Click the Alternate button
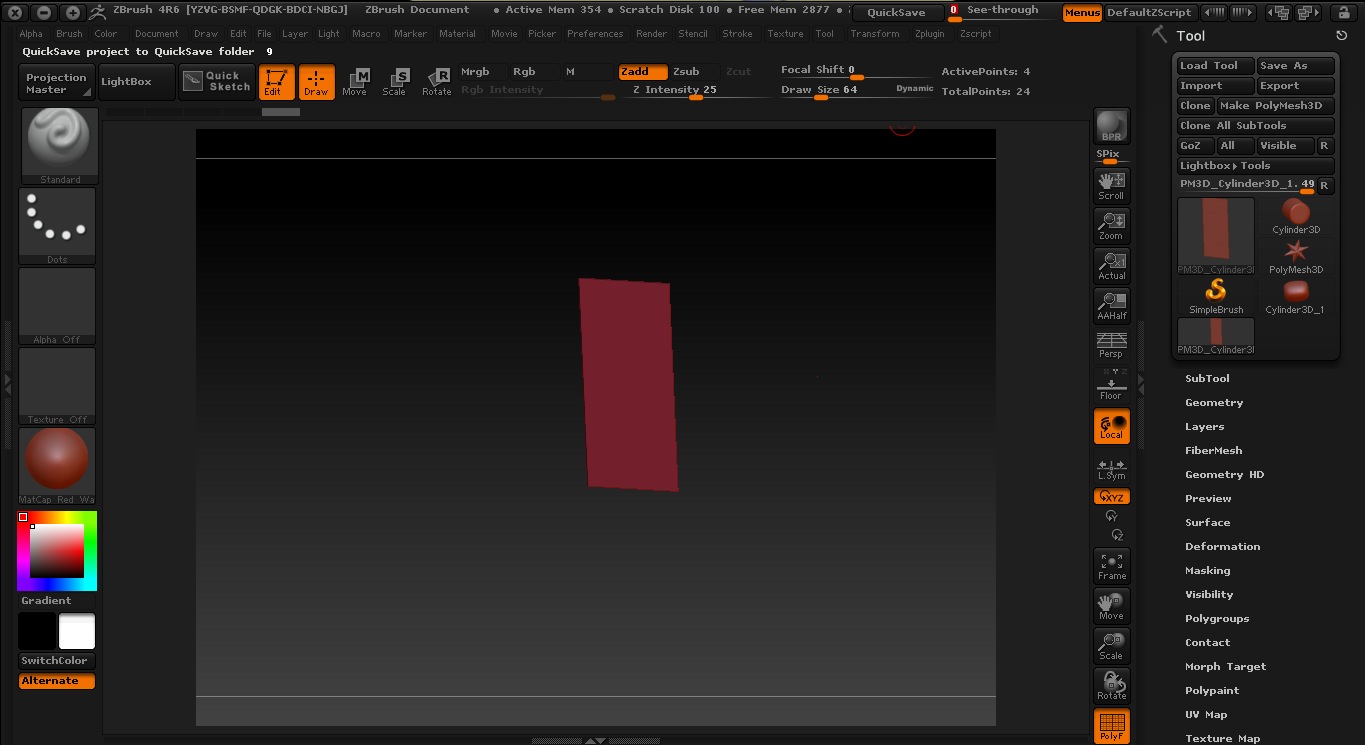The image size is (1365, 745). [57, 681]
